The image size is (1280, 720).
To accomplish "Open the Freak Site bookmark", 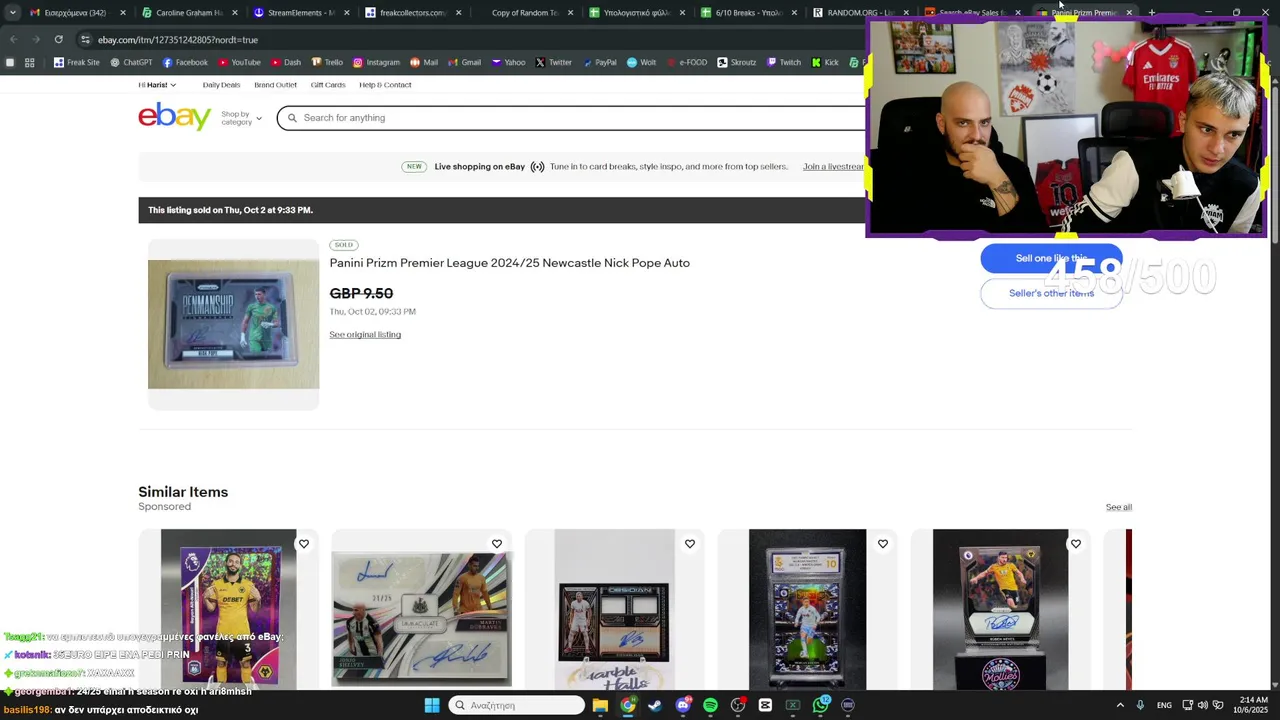I will point(76,62).
